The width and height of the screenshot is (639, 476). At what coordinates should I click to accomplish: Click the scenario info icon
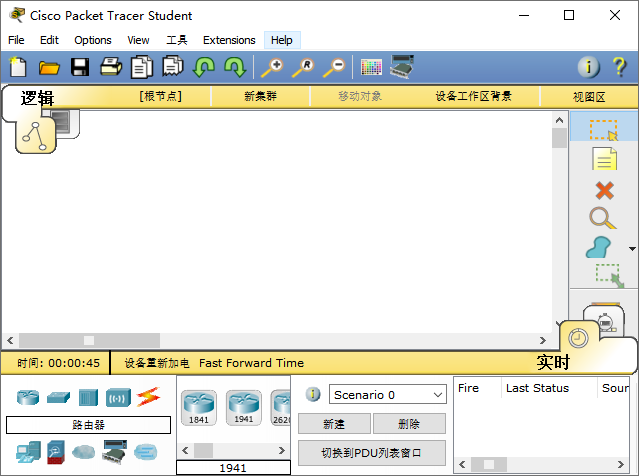click(313, 394)
